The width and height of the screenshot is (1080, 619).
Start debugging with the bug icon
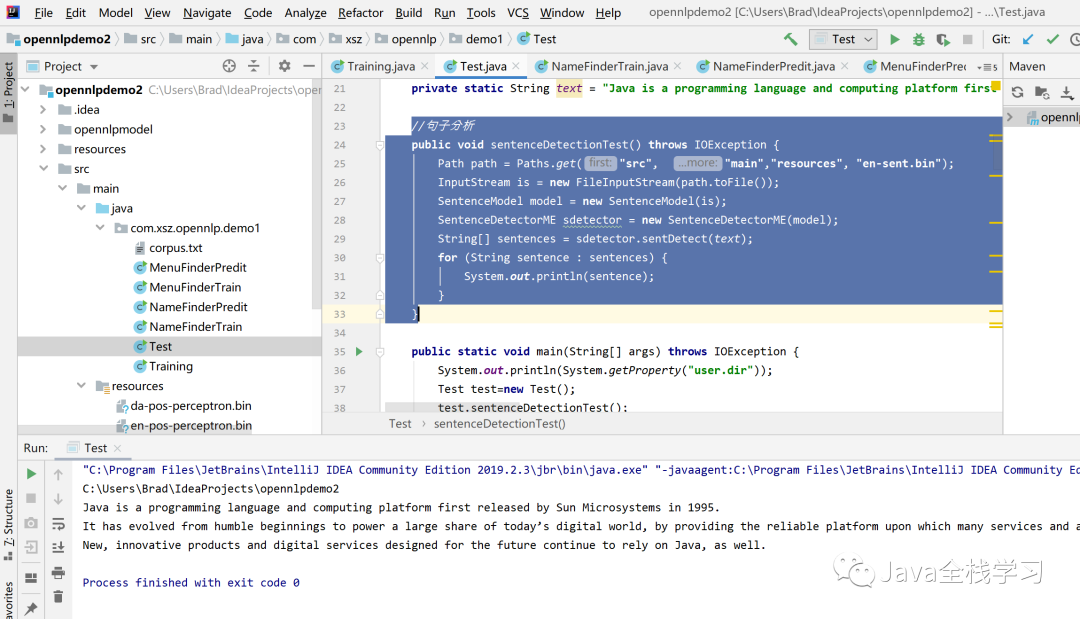point(918,39)
